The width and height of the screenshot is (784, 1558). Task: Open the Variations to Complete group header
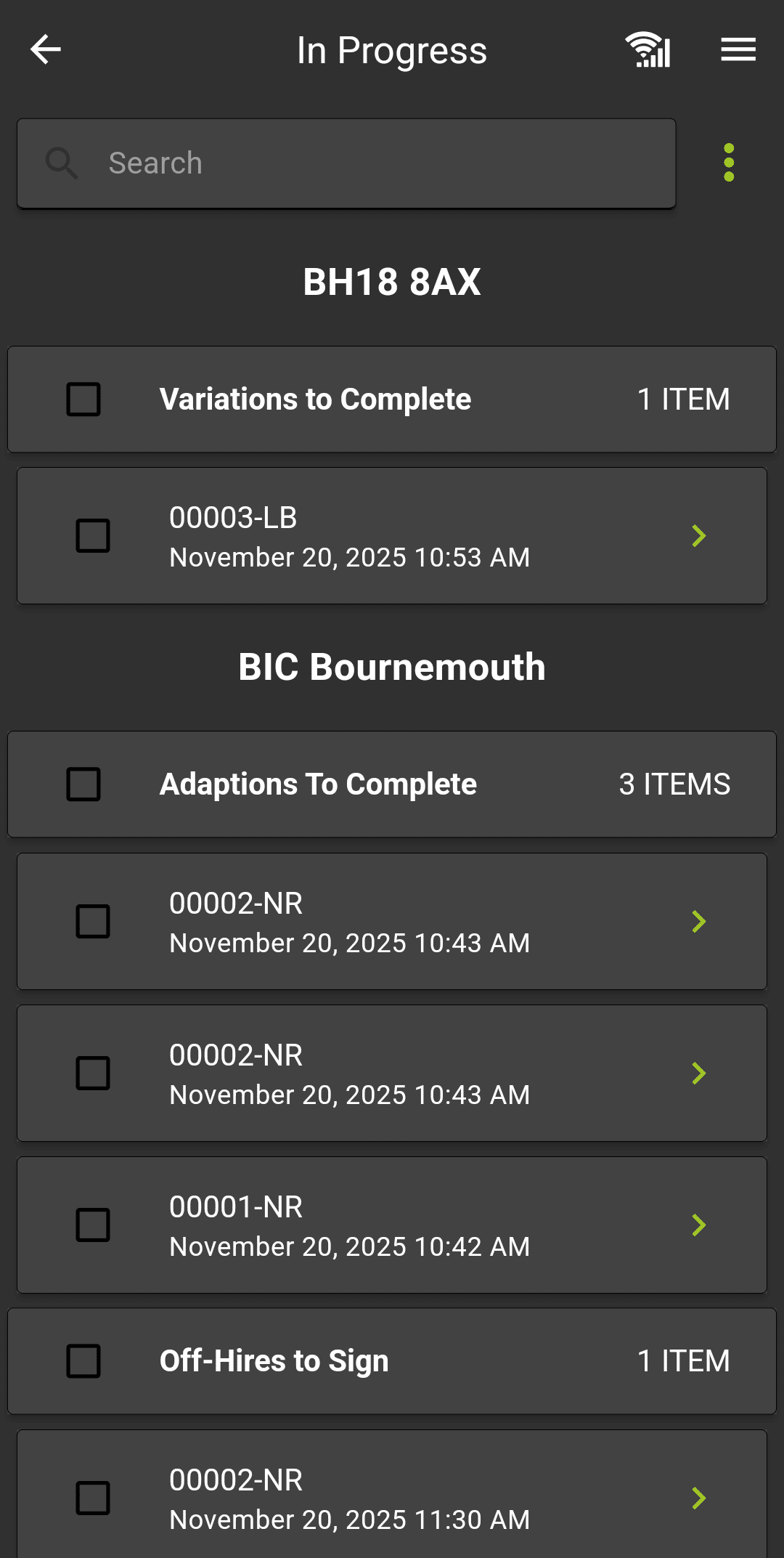coord(392,399)
